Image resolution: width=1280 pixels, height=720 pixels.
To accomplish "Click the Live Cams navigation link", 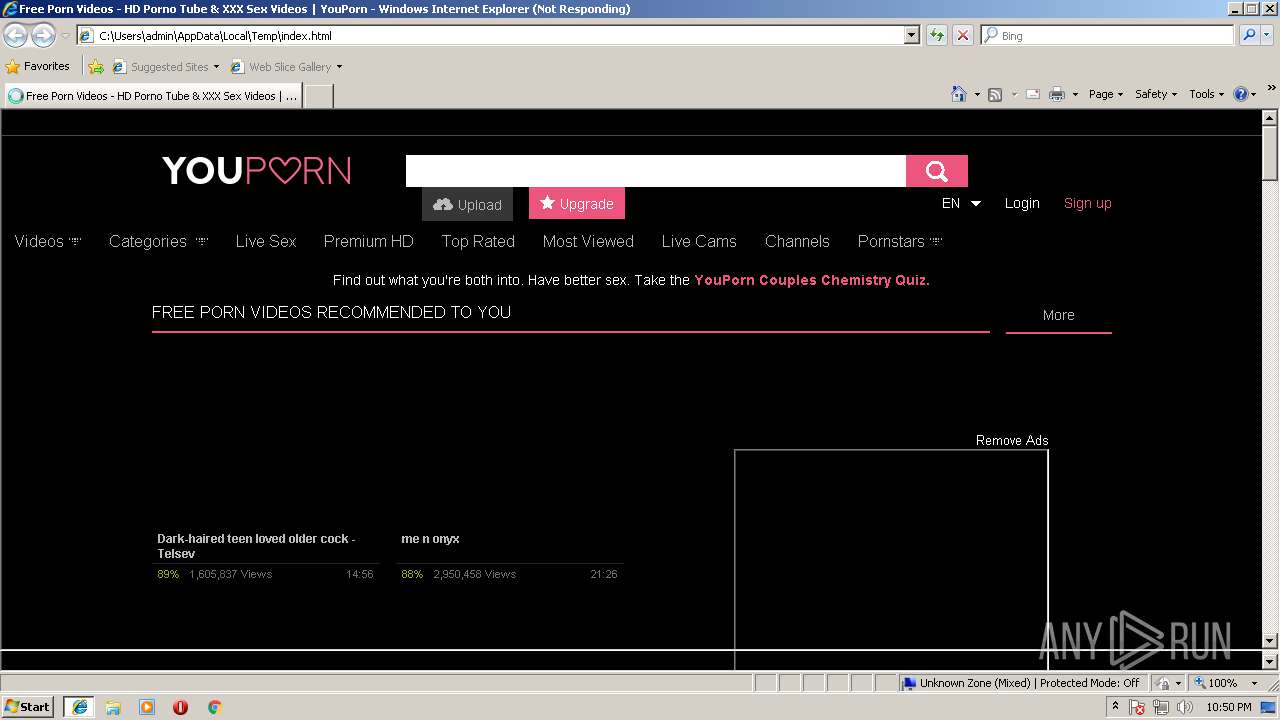I will [699, 241].
